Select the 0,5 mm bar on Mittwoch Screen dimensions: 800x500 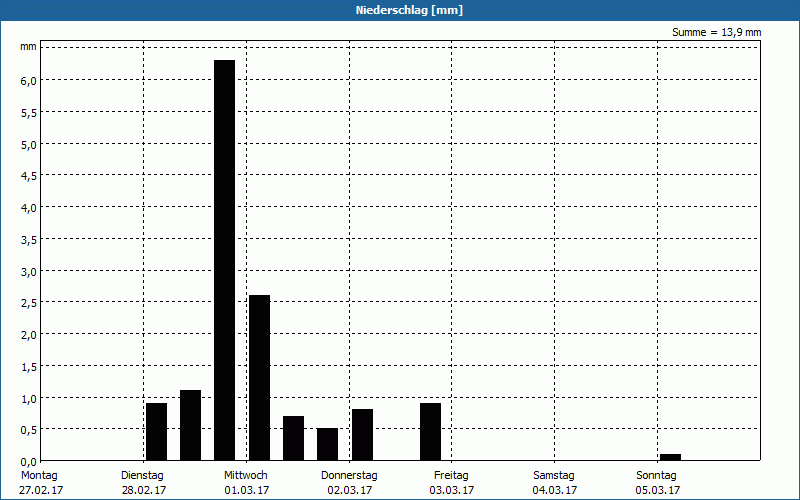coord(328,444)
